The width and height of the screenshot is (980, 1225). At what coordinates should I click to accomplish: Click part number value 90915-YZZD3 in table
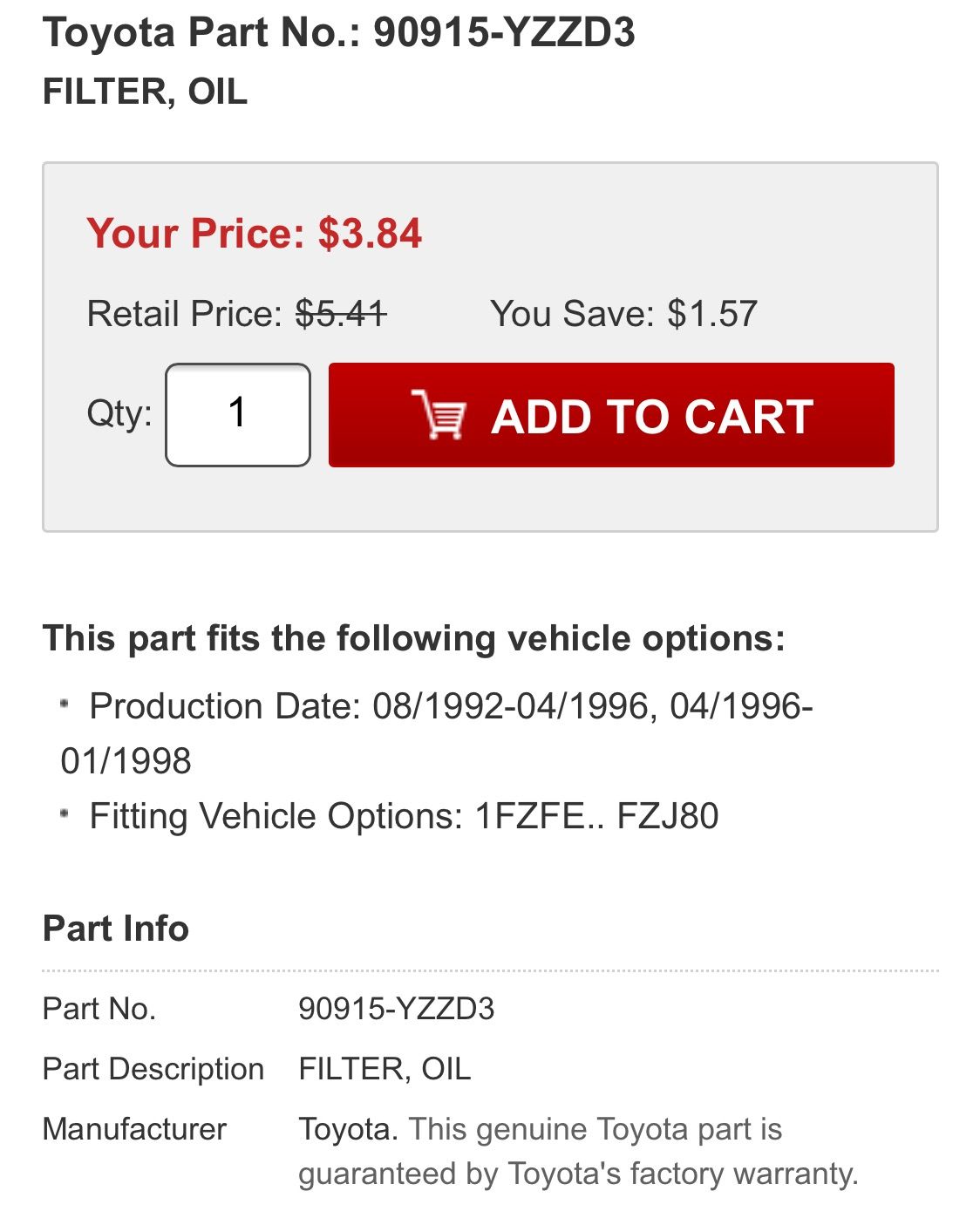[x=397, y=1009]
